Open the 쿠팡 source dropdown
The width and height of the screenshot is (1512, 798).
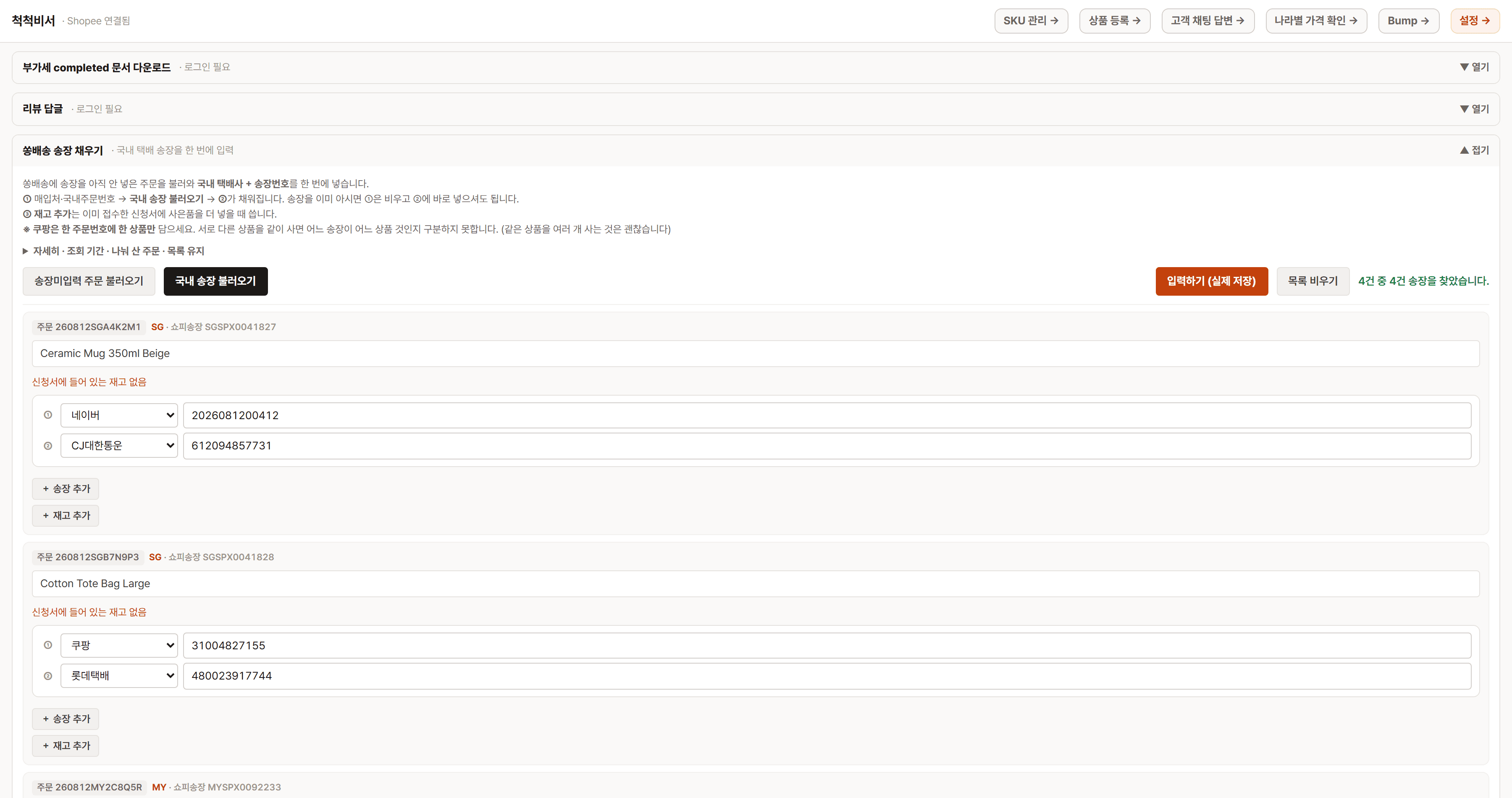pos(119,646)
